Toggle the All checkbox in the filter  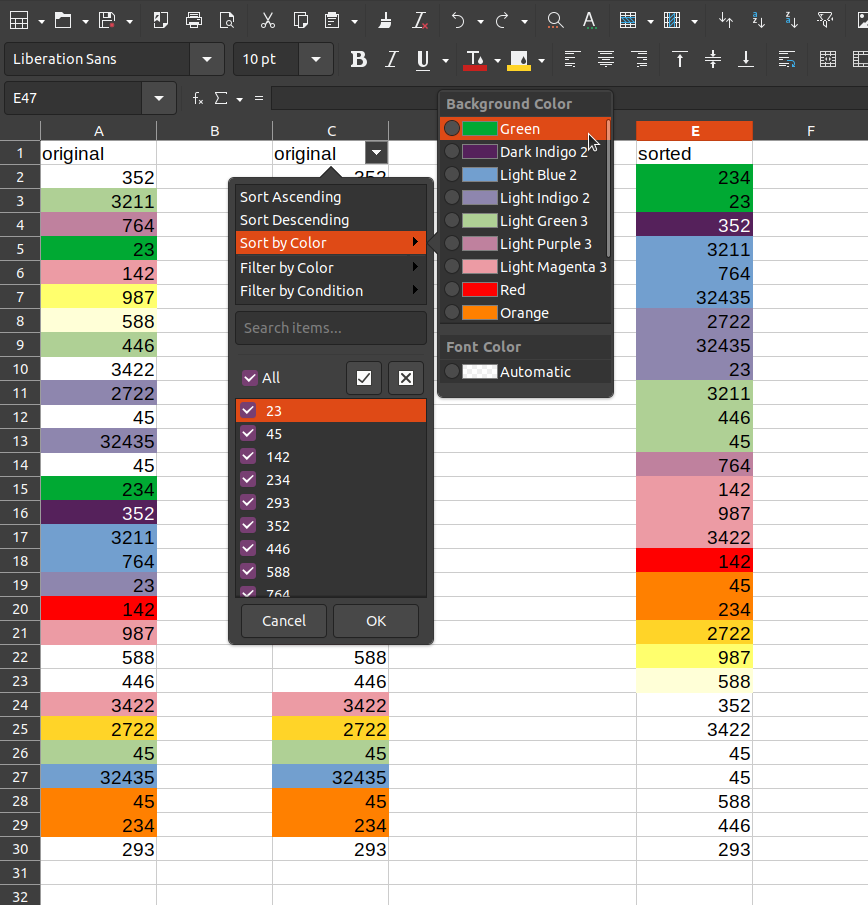click(x=248, y=377)
